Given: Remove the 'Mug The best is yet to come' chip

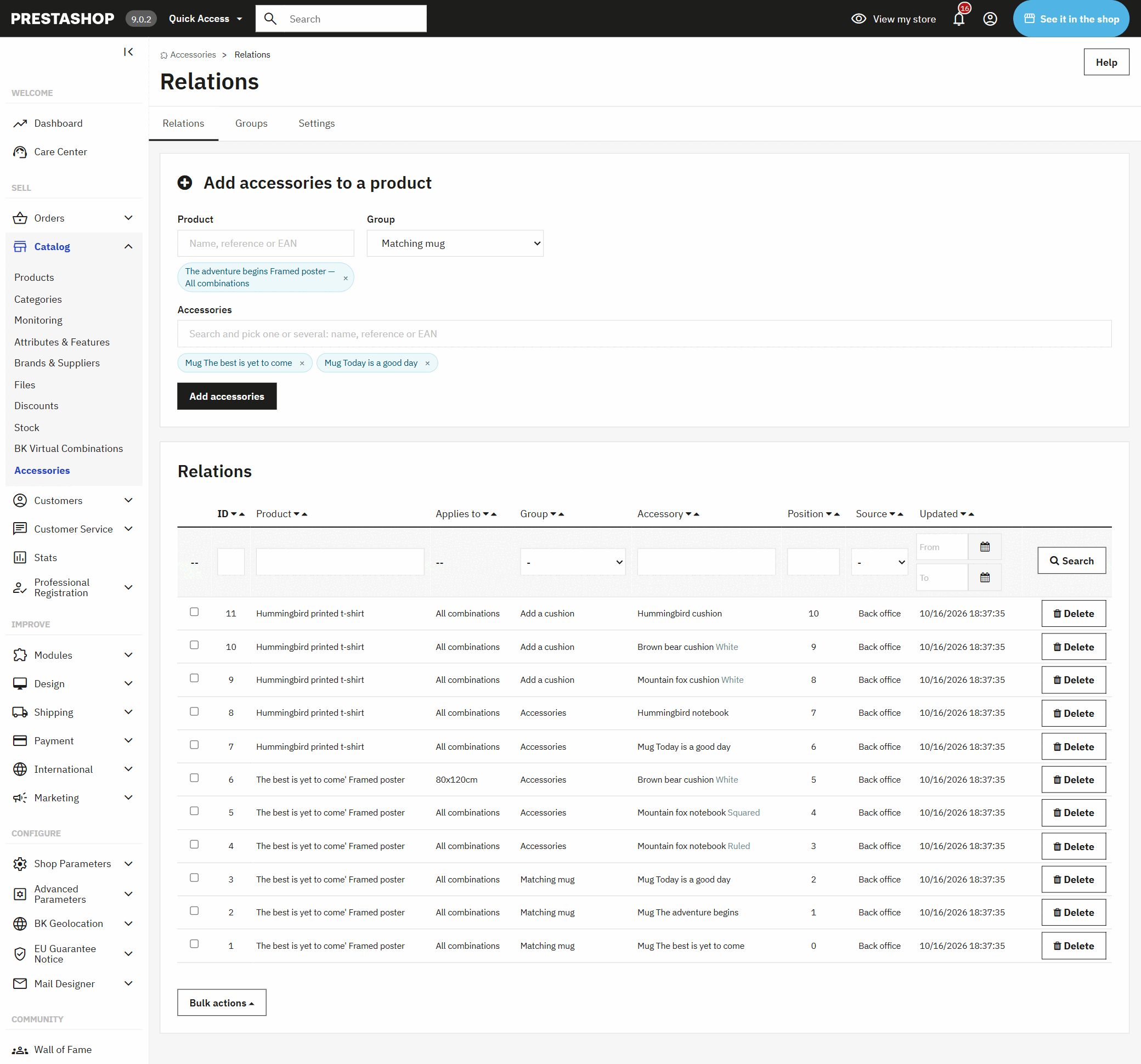Looking at the screenshot, I should pos(302,363).
